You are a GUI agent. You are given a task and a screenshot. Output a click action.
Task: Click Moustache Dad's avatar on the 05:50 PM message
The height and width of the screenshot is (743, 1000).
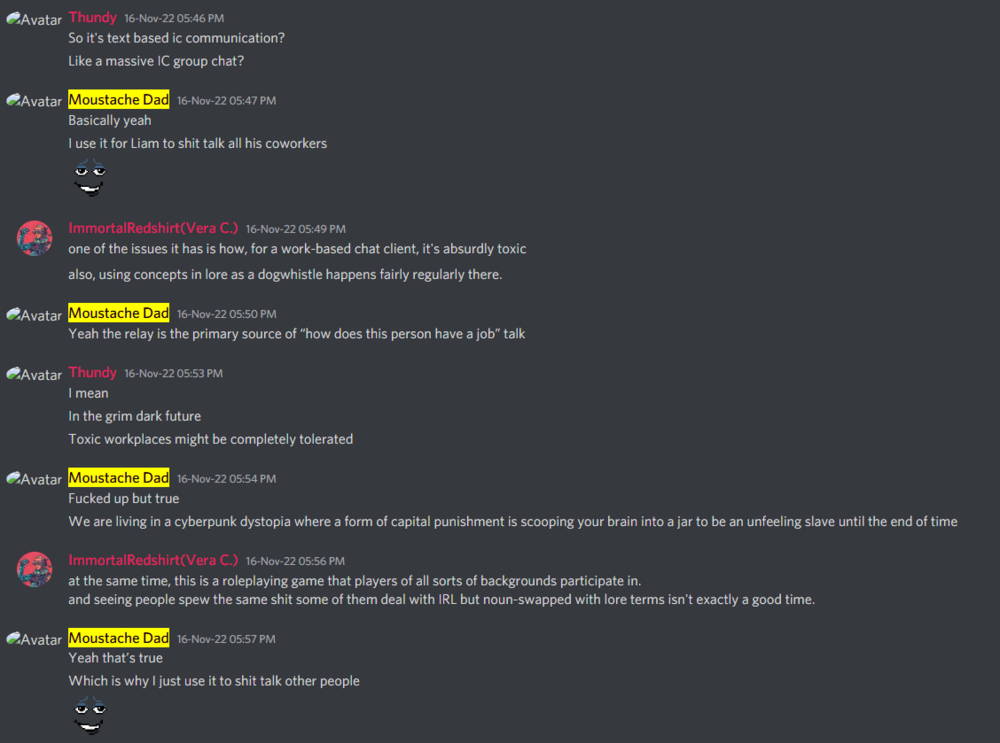tap(34, 315)
